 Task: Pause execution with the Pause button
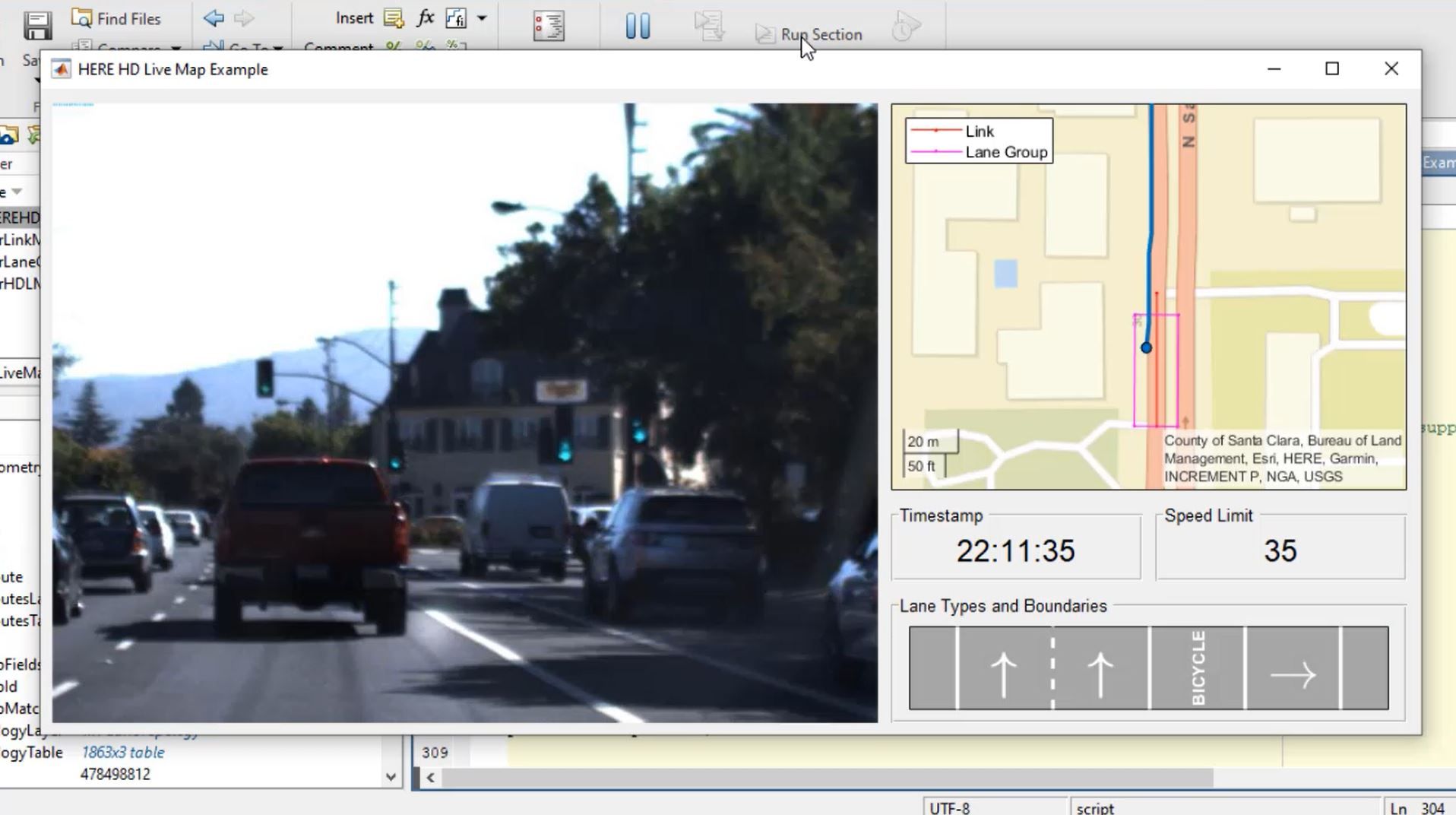(638, 27)
